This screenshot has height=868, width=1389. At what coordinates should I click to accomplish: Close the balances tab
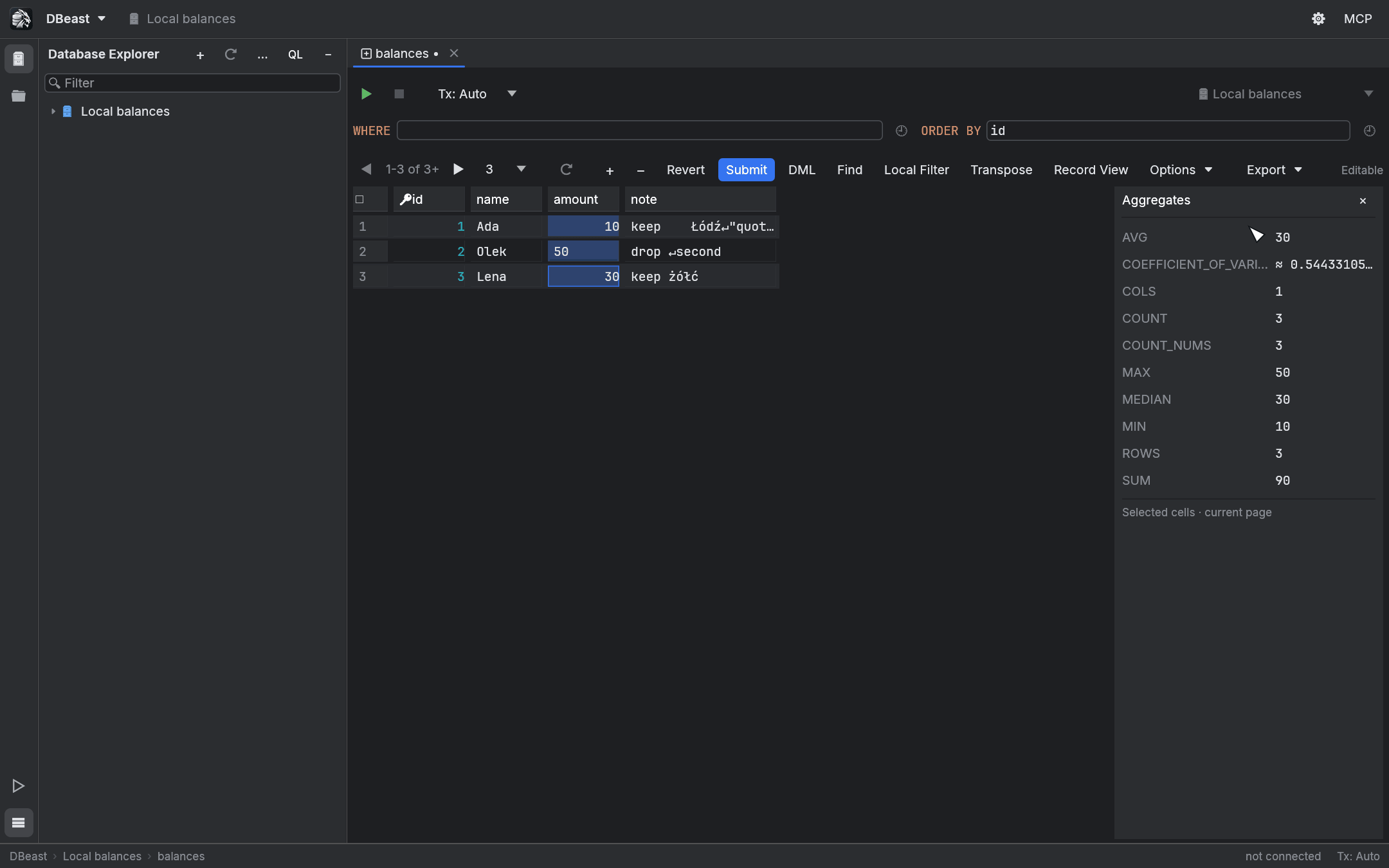click(454, 53)
